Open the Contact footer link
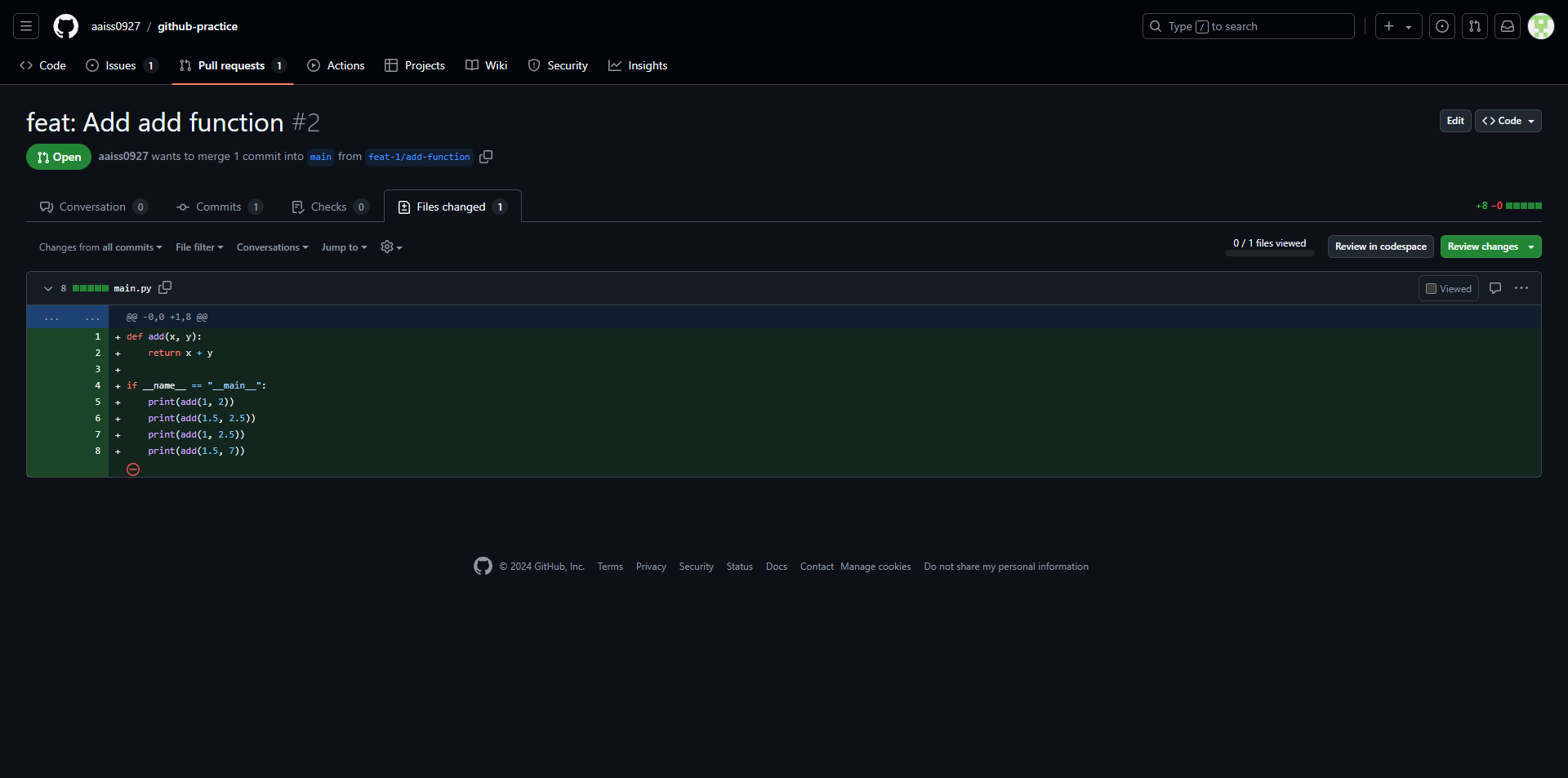Viewport: 1568px width, 778px height. coord(817,567)
